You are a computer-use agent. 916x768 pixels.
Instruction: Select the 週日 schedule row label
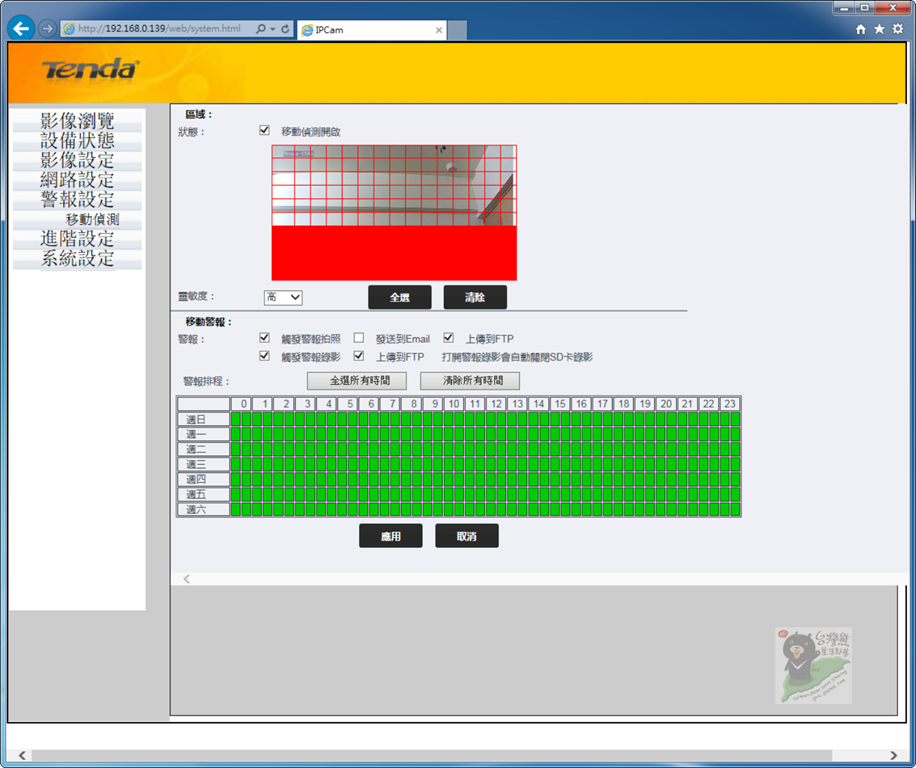tap(203, 419)
